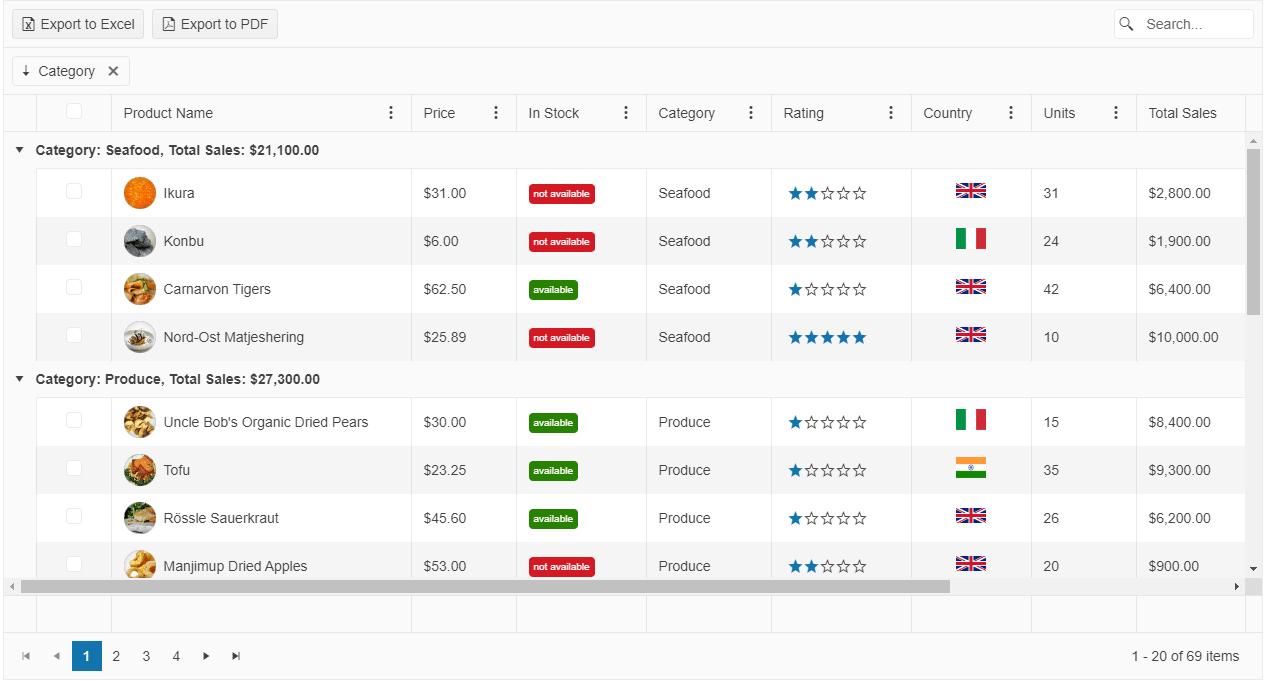Open the In Stock column menu
1264x681 pixels.
pos(626,113)
